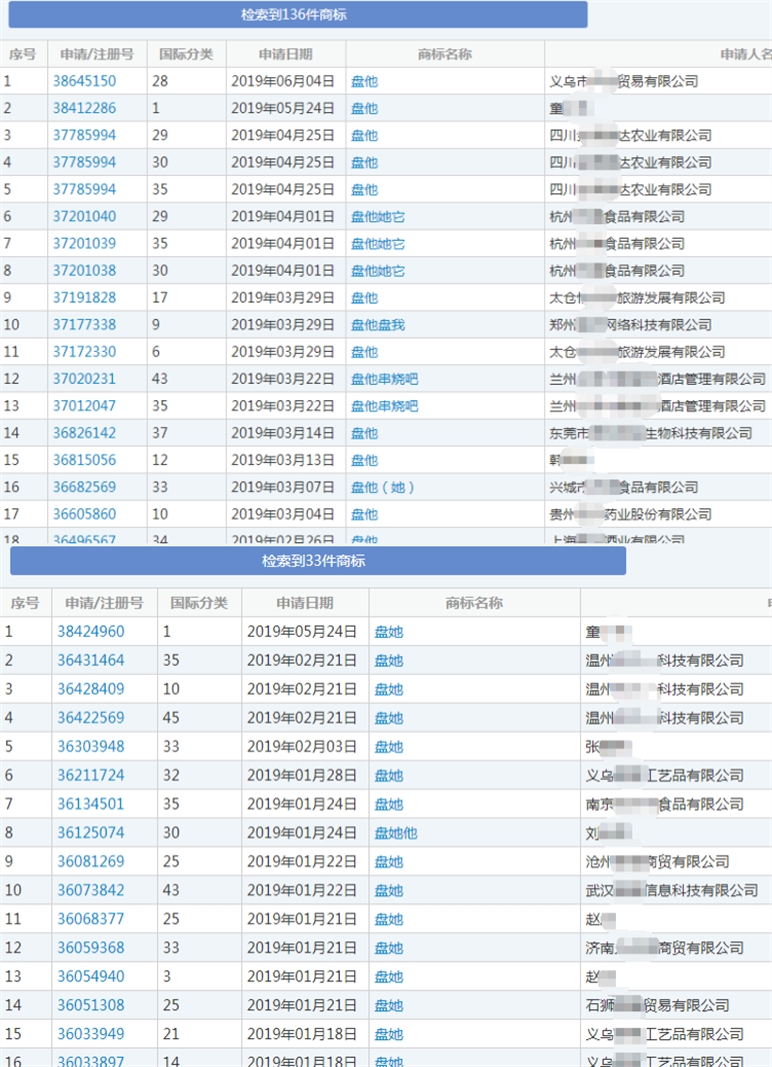The height and width of the screenshot is (1067, 772).
Task: Open application number 36431464
Action: 91,660
